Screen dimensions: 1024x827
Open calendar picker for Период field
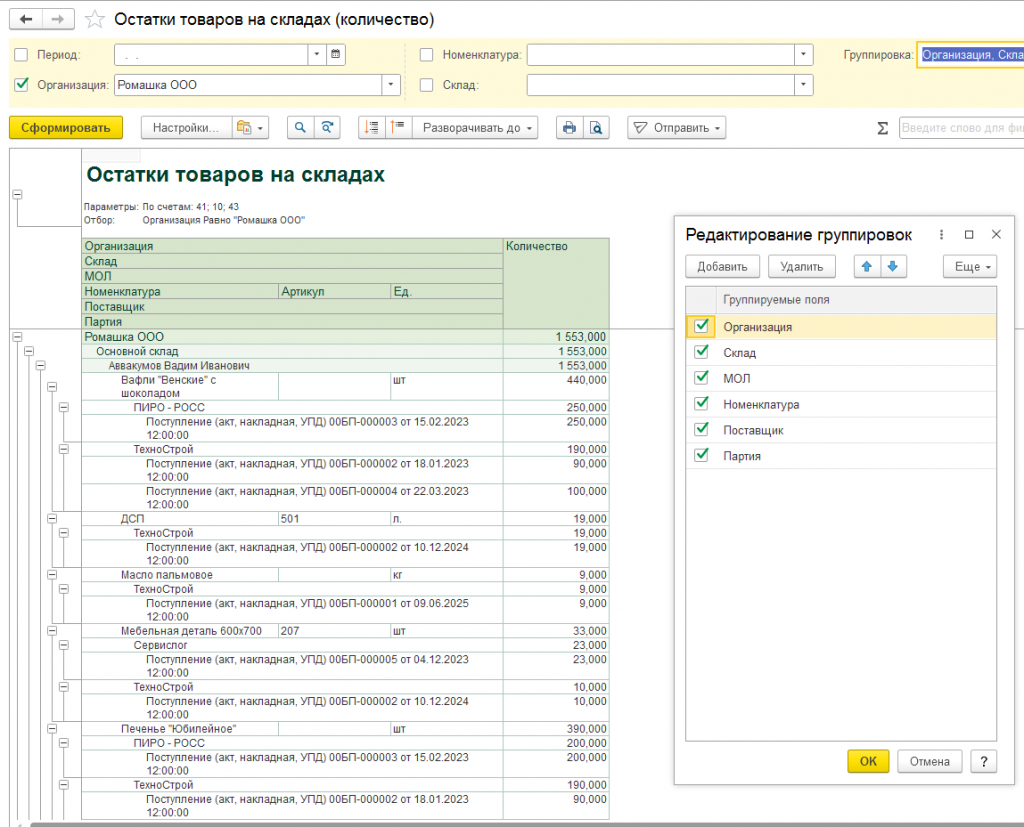[335, 55]
